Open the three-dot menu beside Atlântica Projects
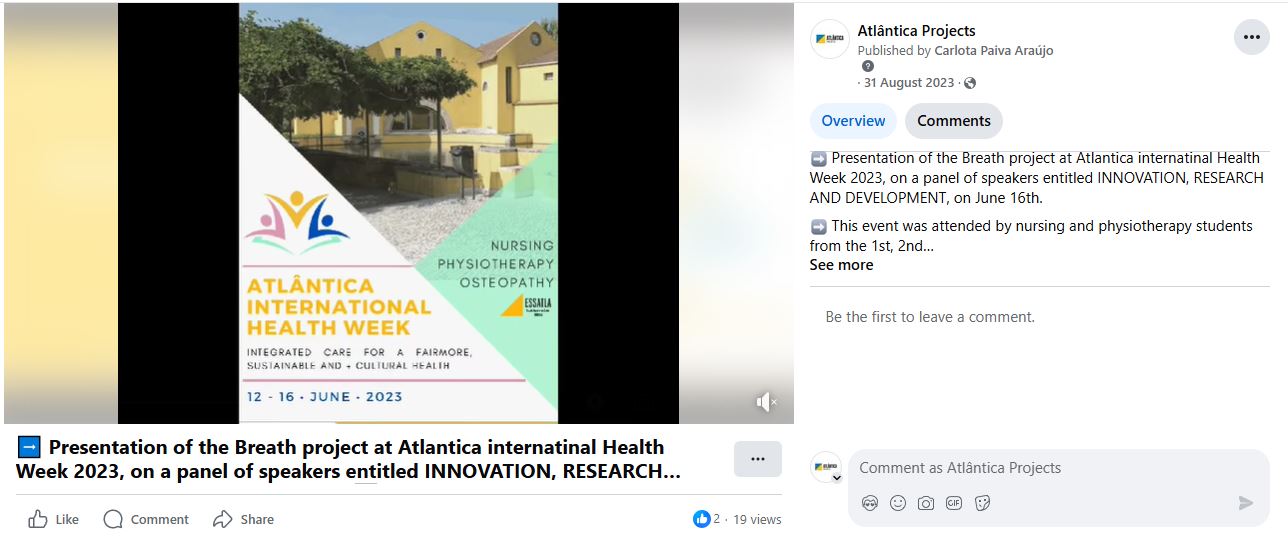The image size is (1288, 537). (x=1251, y=38)
